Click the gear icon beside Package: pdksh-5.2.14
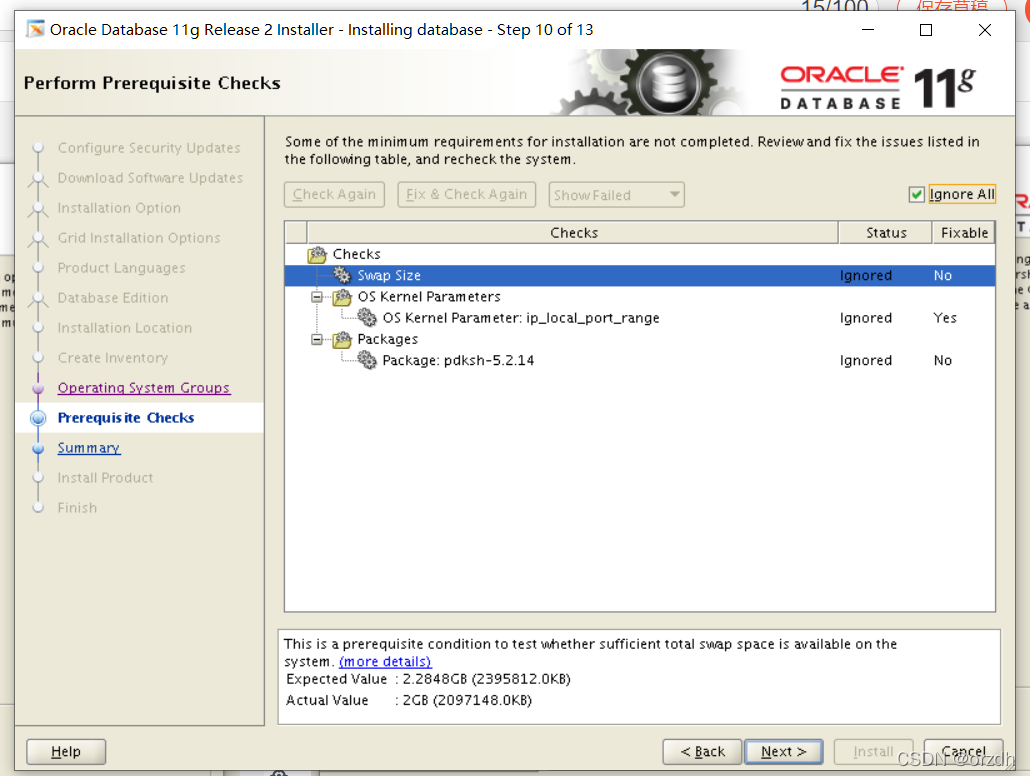This screenshot has width=1030, height=776. (x=366, y=361)
